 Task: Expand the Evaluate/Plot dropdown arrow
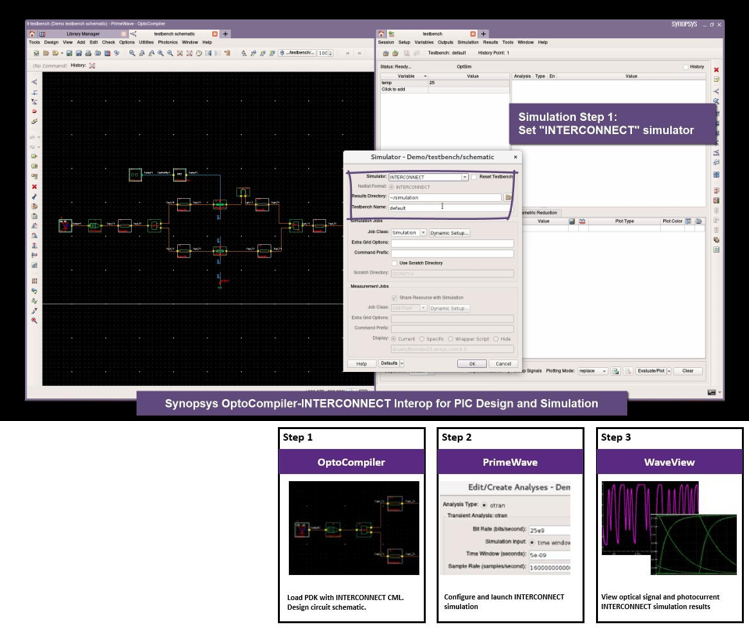[x=669, y=371]
